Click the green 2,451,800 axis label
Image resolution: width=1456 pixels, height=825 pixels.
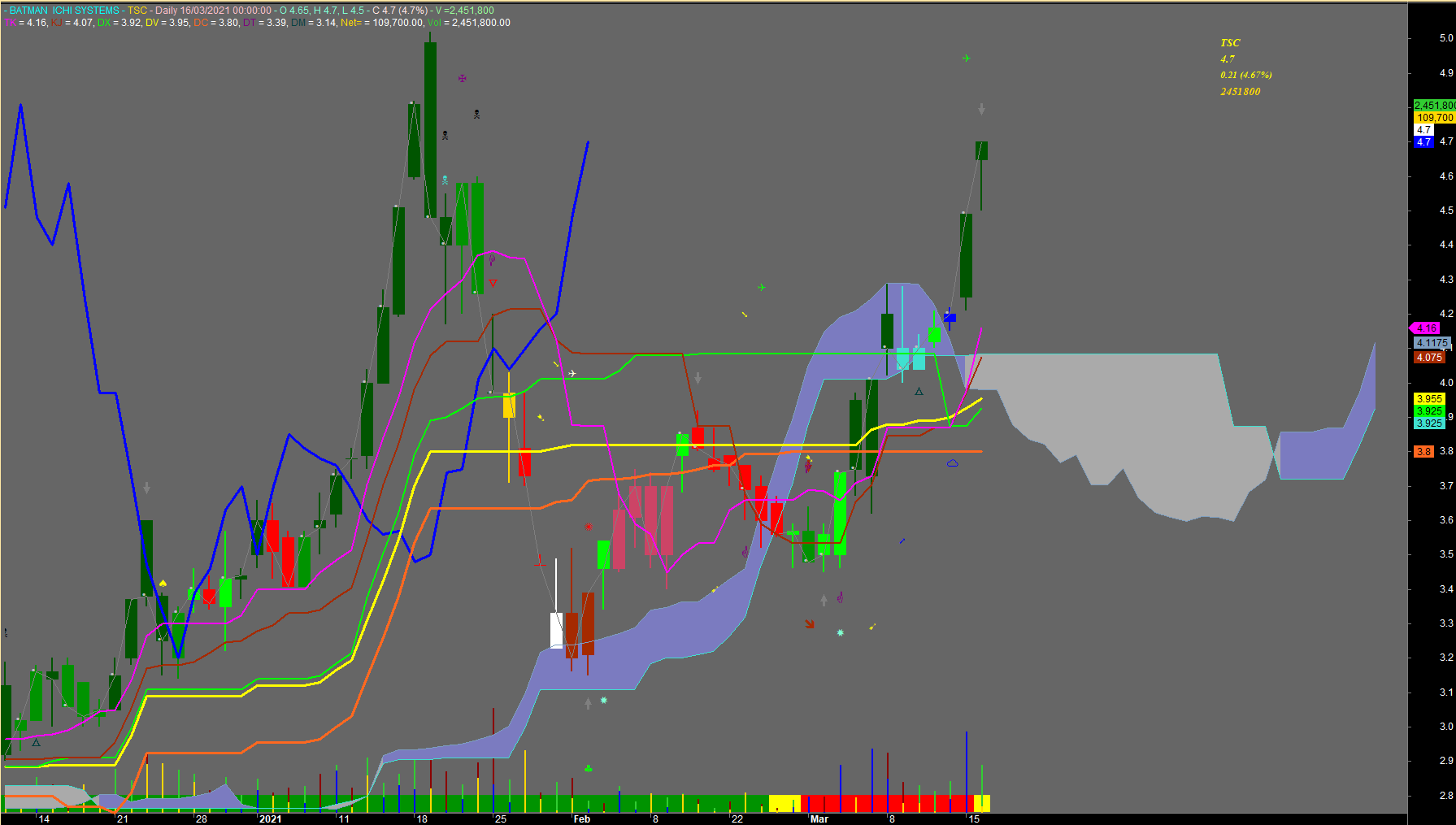(x=1435, y=106)
